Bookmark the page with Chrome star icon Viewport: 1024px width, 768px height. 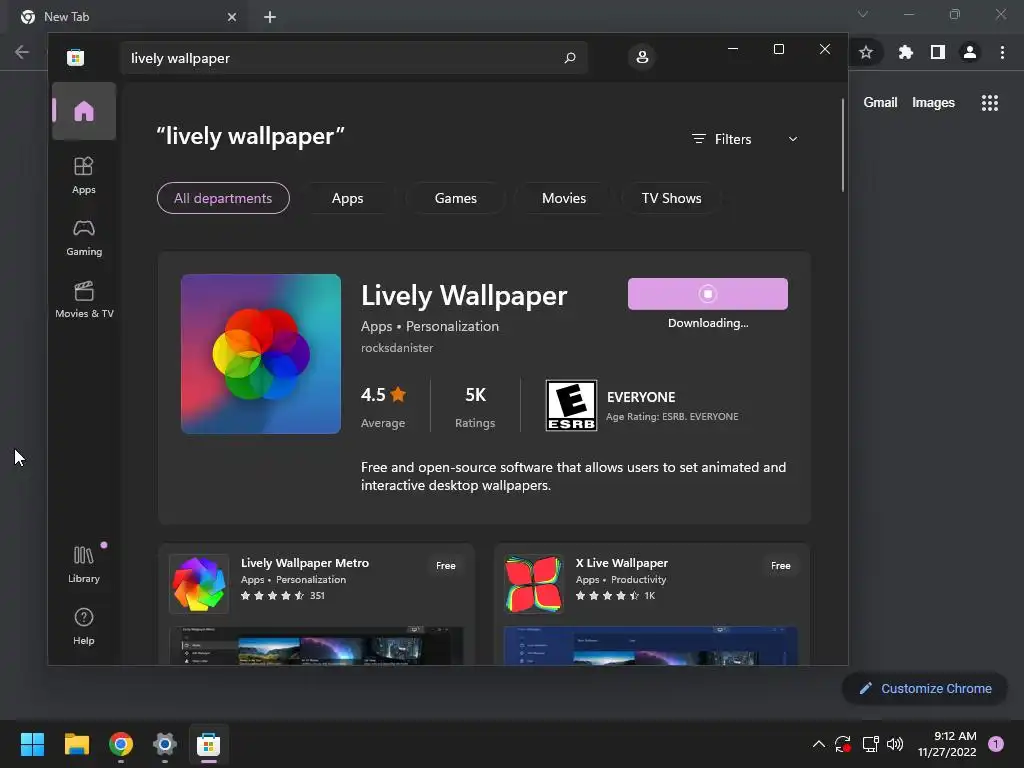[866, 52]
